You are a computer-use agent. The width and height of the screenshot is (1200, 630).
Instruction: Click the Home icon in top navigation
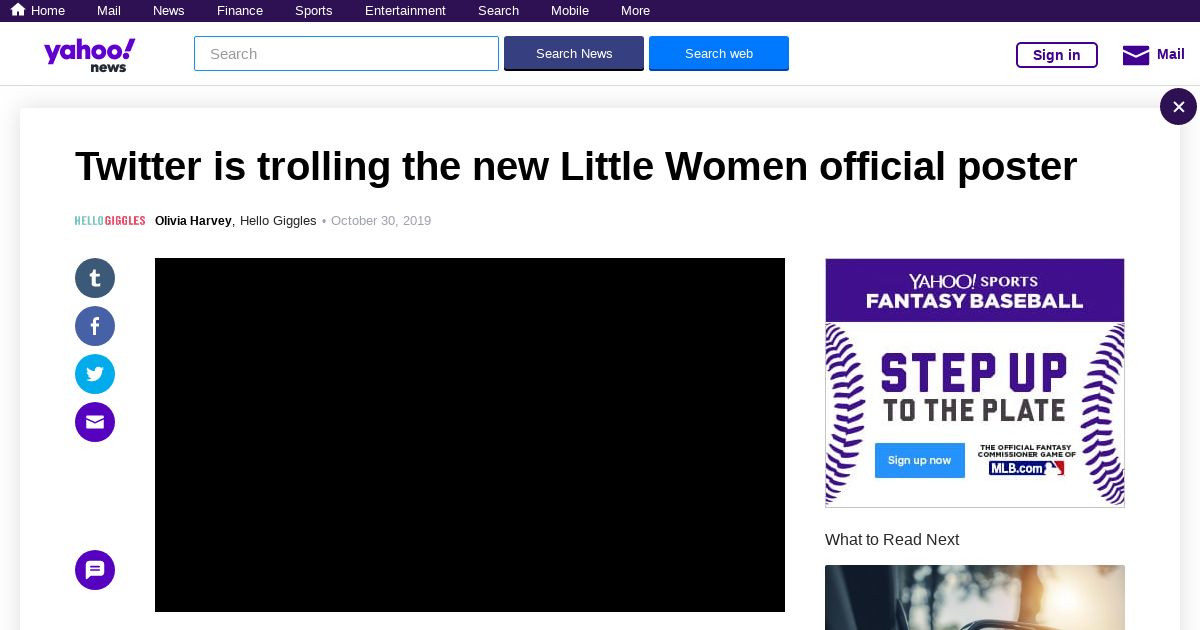click(x=18, y=10)
